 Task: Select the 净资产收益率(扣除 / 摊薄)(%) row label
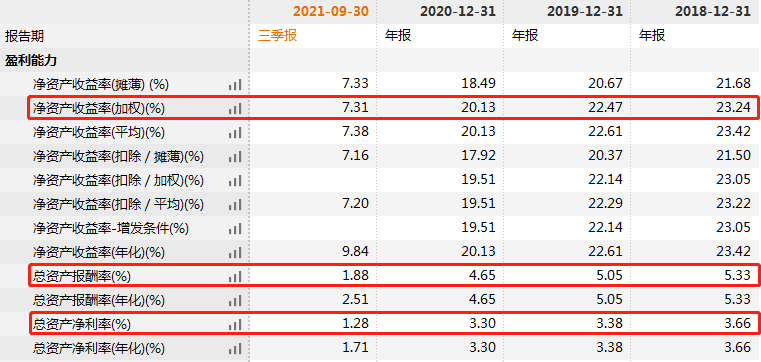tap(118, 157)
